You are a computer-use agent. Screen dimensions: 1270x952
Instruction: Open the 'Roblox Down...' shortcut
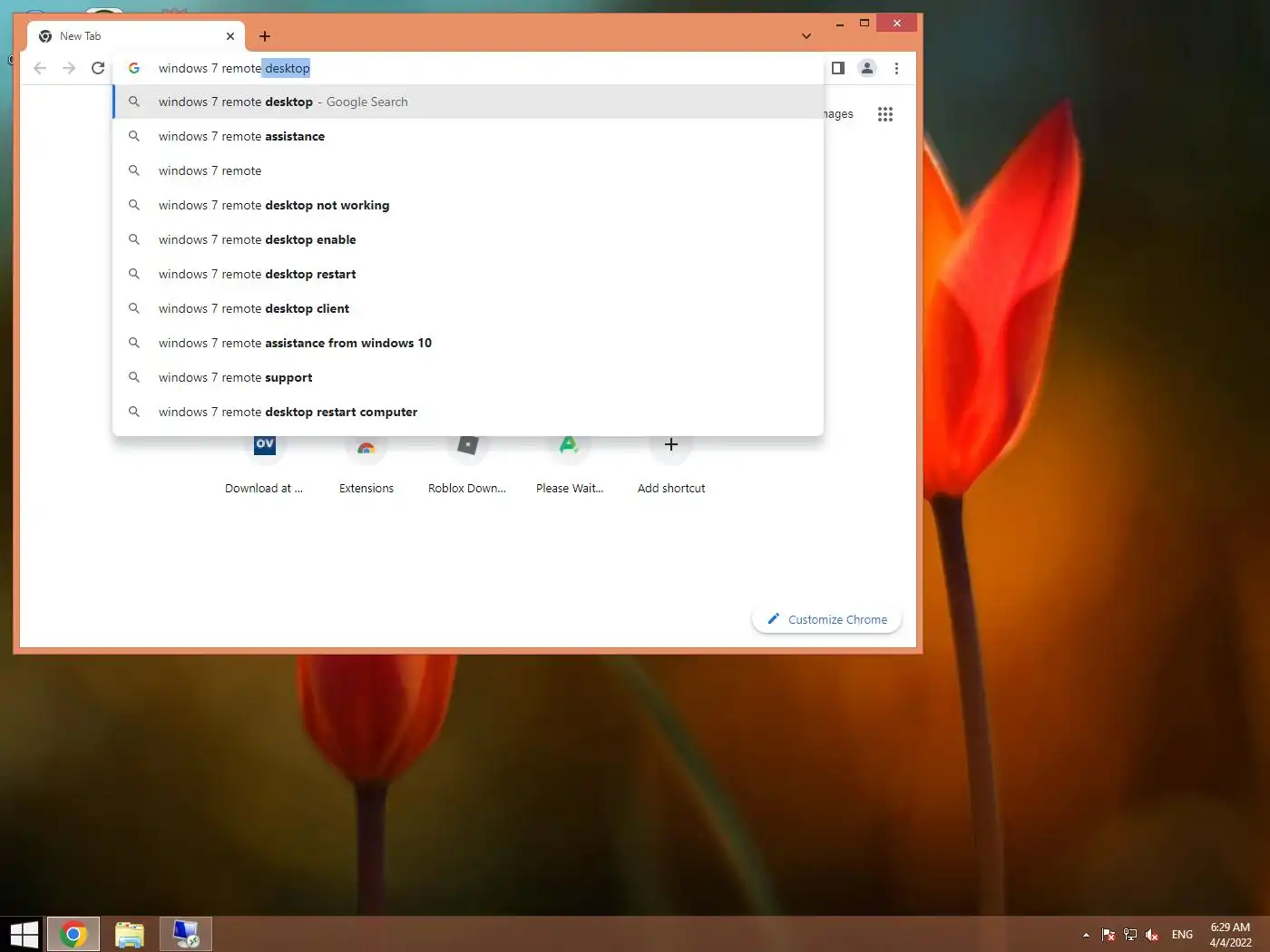[467, 466]
